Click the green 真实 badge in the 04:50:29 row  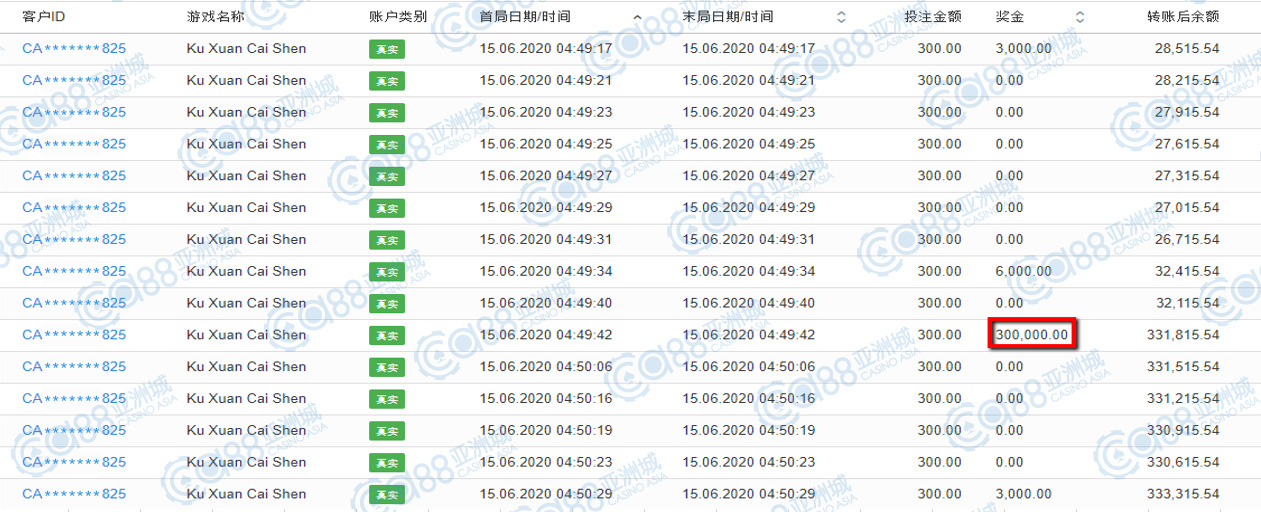(x=386, y=494)
